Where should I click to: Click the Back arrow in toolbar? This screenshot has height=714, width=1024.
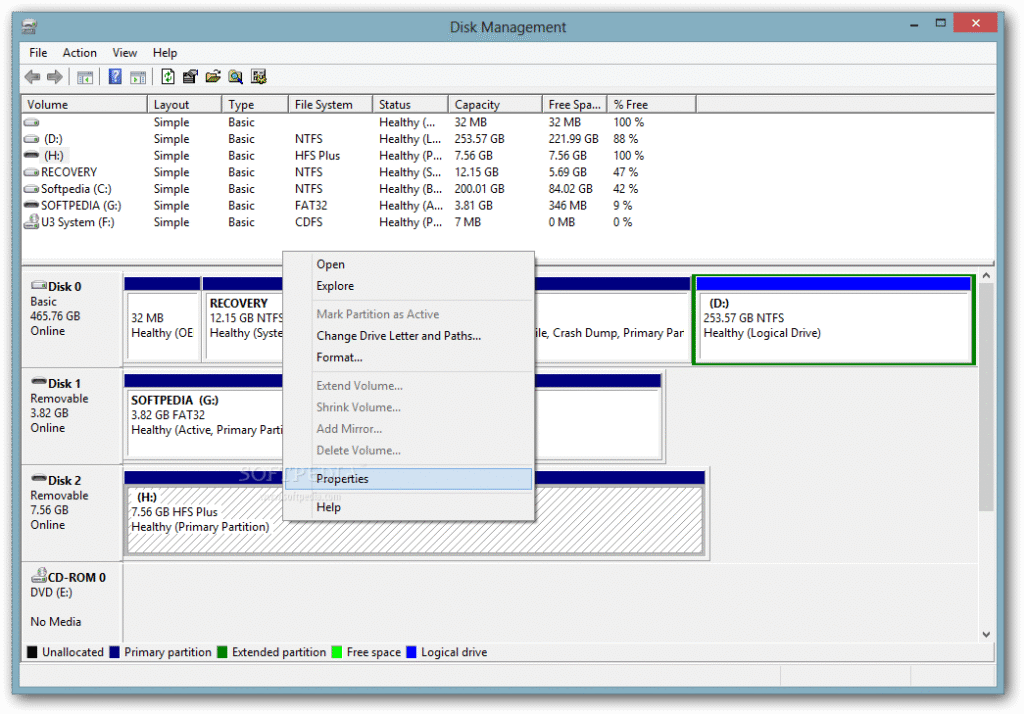tap(32, 77)
